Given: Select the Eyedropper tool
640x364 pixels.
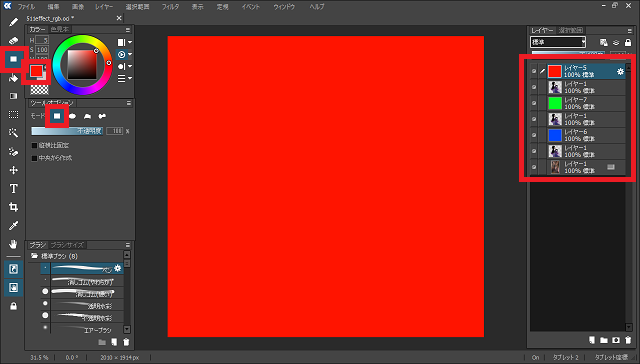Looking at the screenshot, I should (x=13, y=226).
